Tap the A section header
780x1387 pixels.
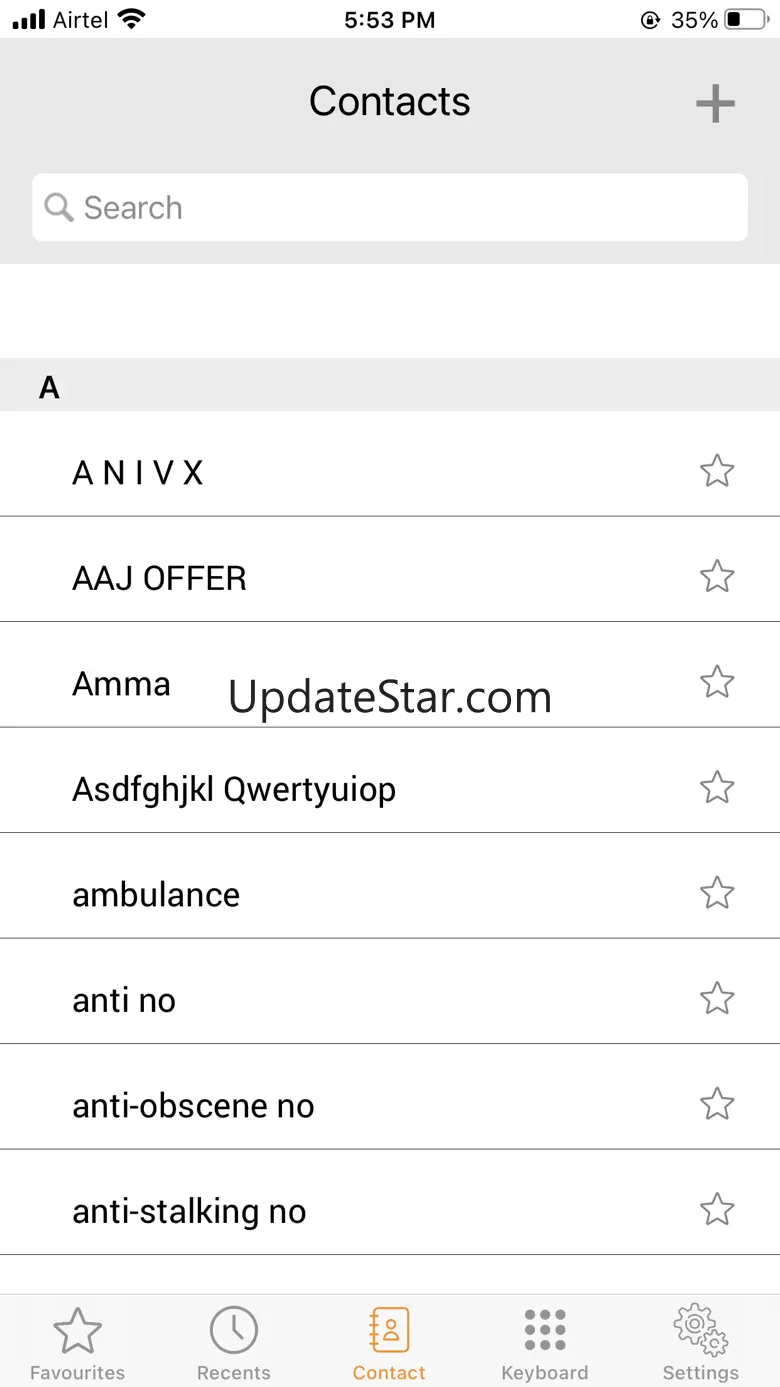(390, 385)
